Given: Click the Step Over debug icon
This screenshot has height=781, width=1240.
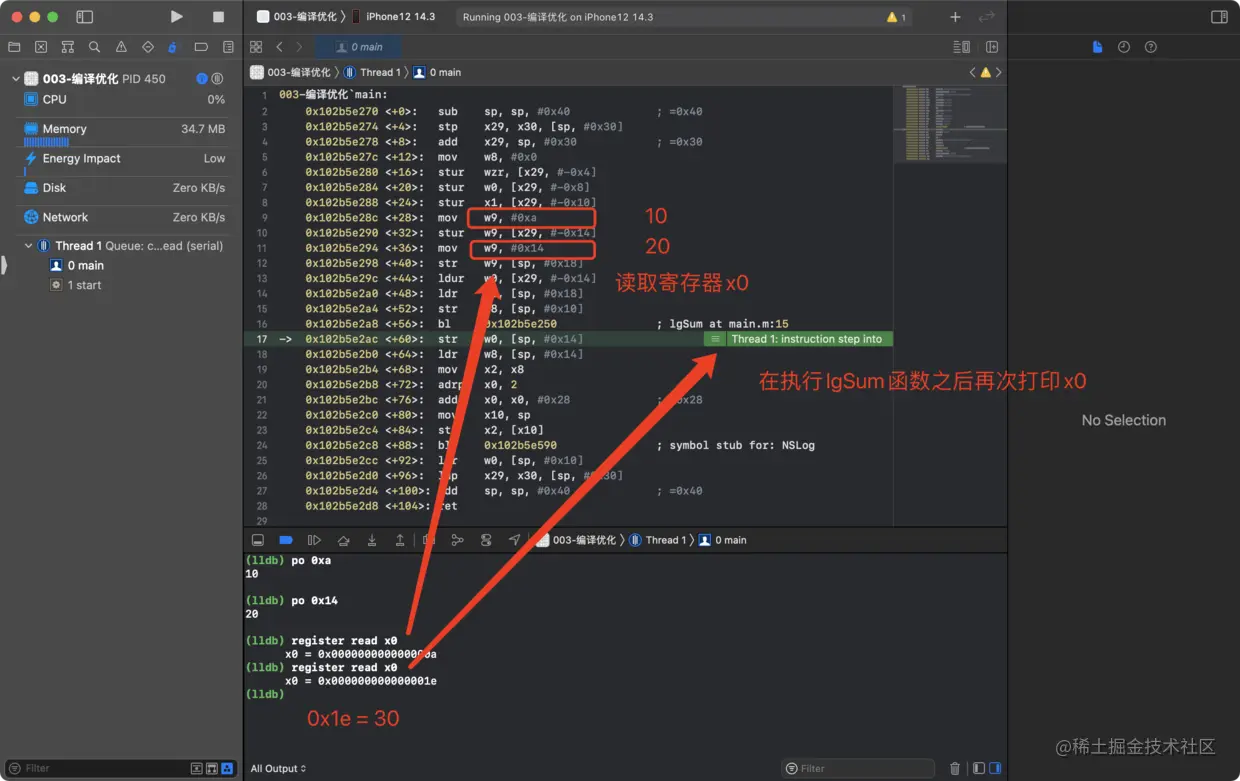Looking at the screenshot, I should [343, 540].
